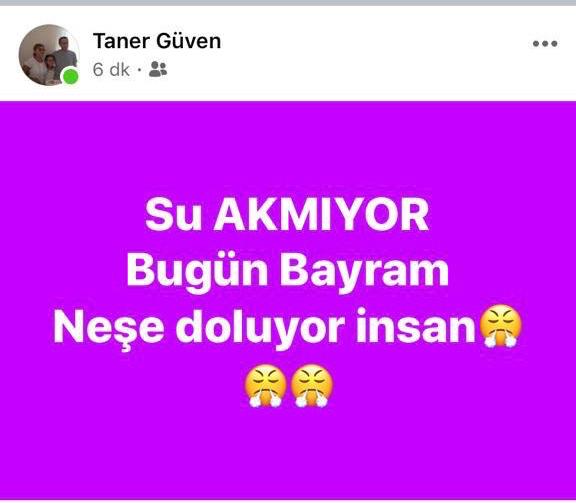The width and height of the screenshot is (576, 503).
Task: Open the three-dot post options menu
Action: pos(545,44)
